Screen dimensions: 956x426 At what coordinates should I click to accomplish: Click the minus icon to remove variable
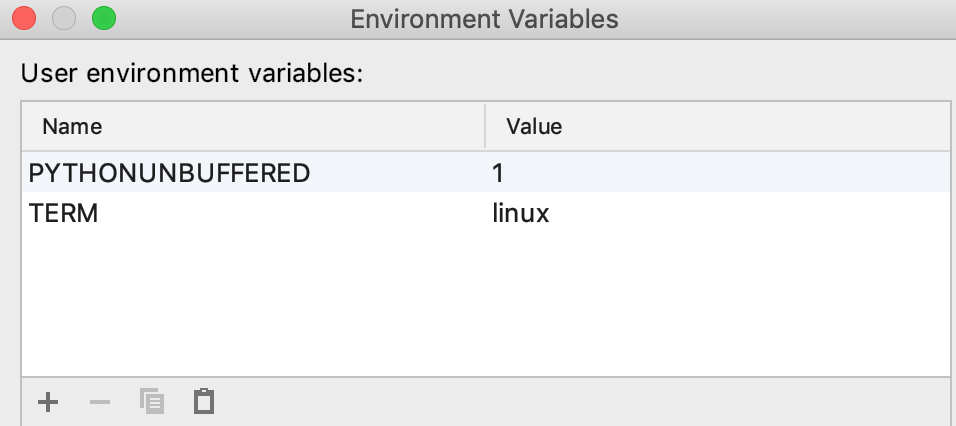tap(100, 402)
